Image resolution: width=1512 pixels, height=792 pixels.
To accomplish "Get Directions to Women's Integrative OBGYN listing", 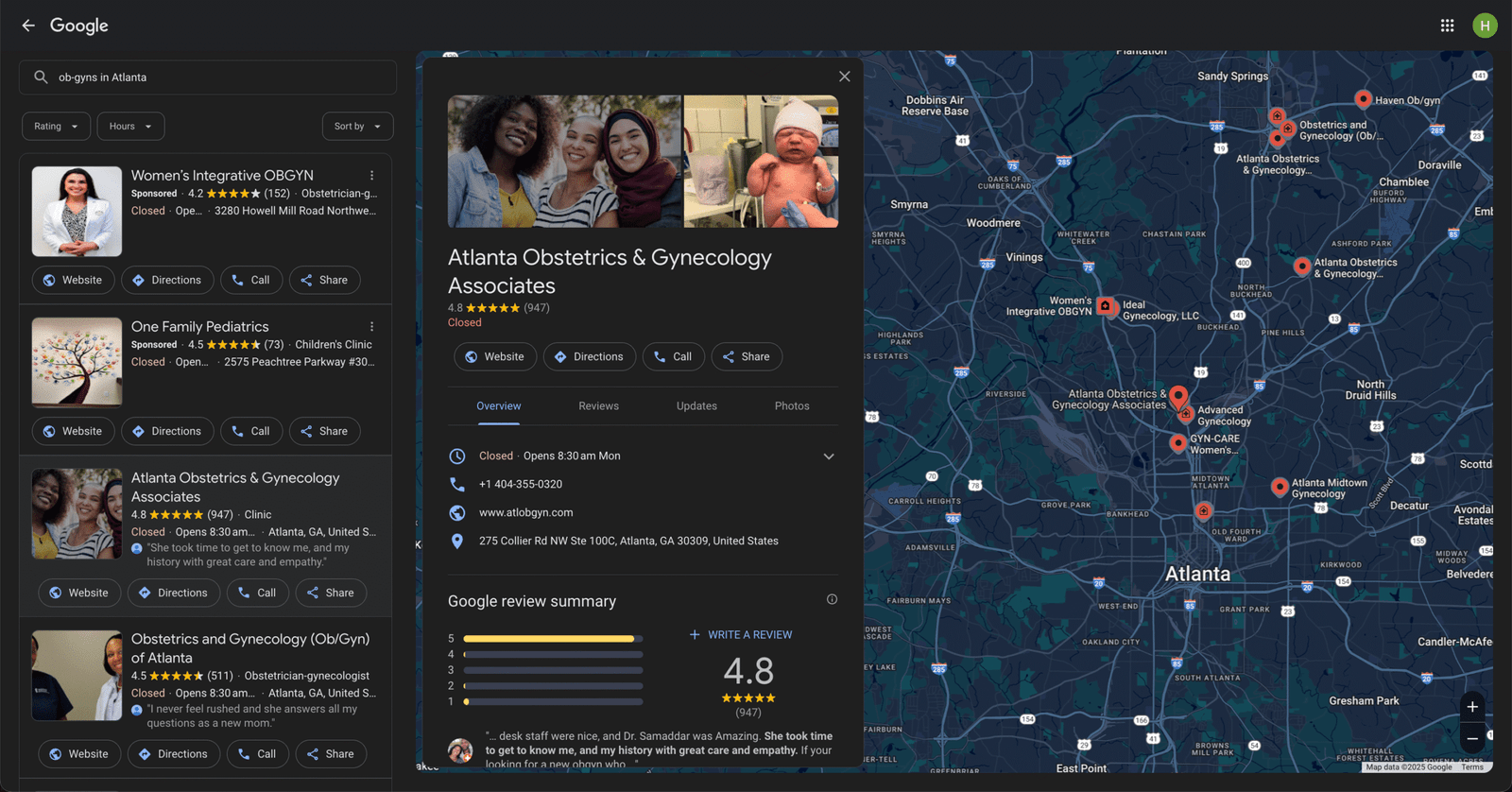I will click(x=167, y=280).
